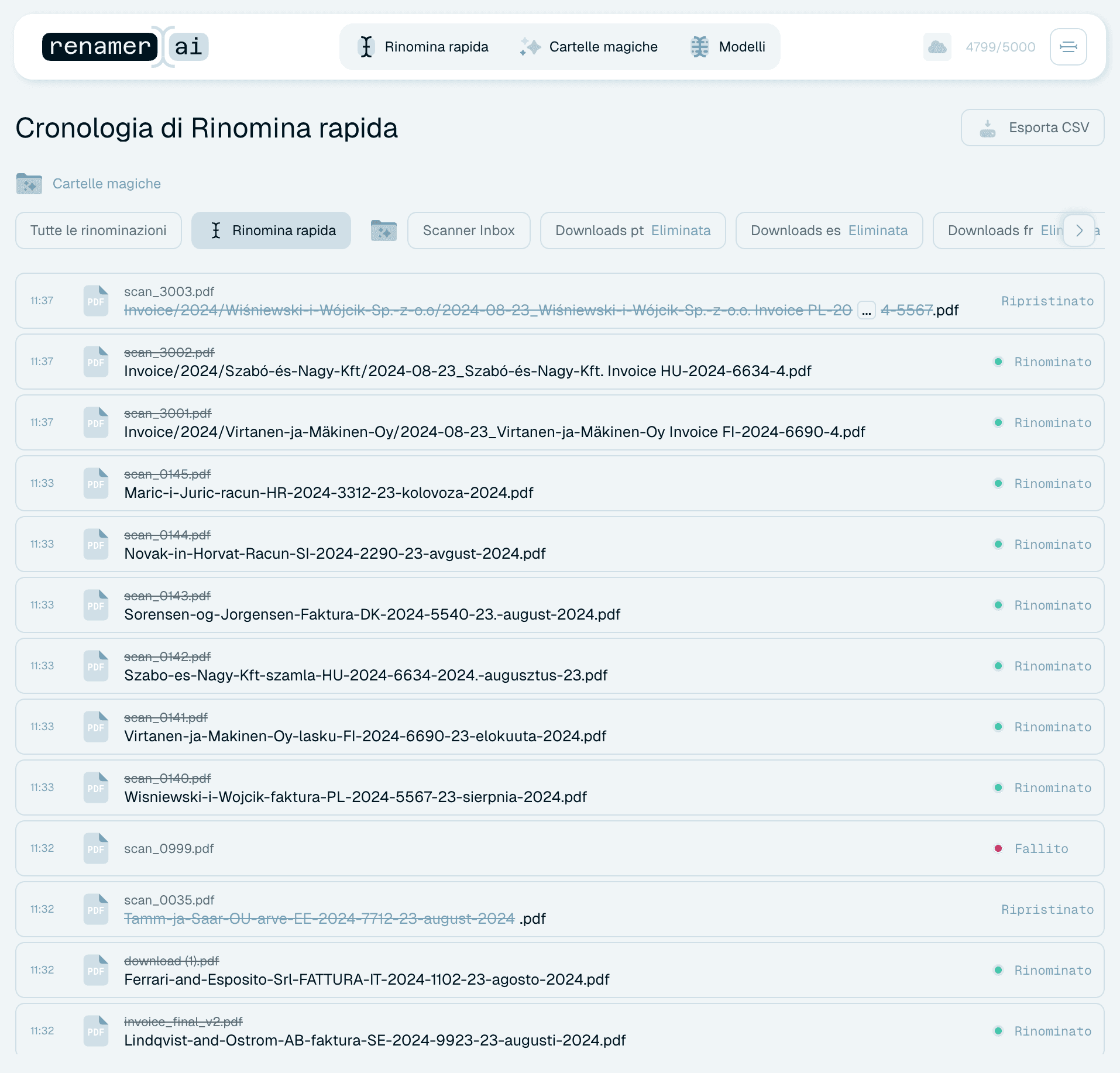Click PDF icon of scan_0145.pdf row

[x=96, y=483]
